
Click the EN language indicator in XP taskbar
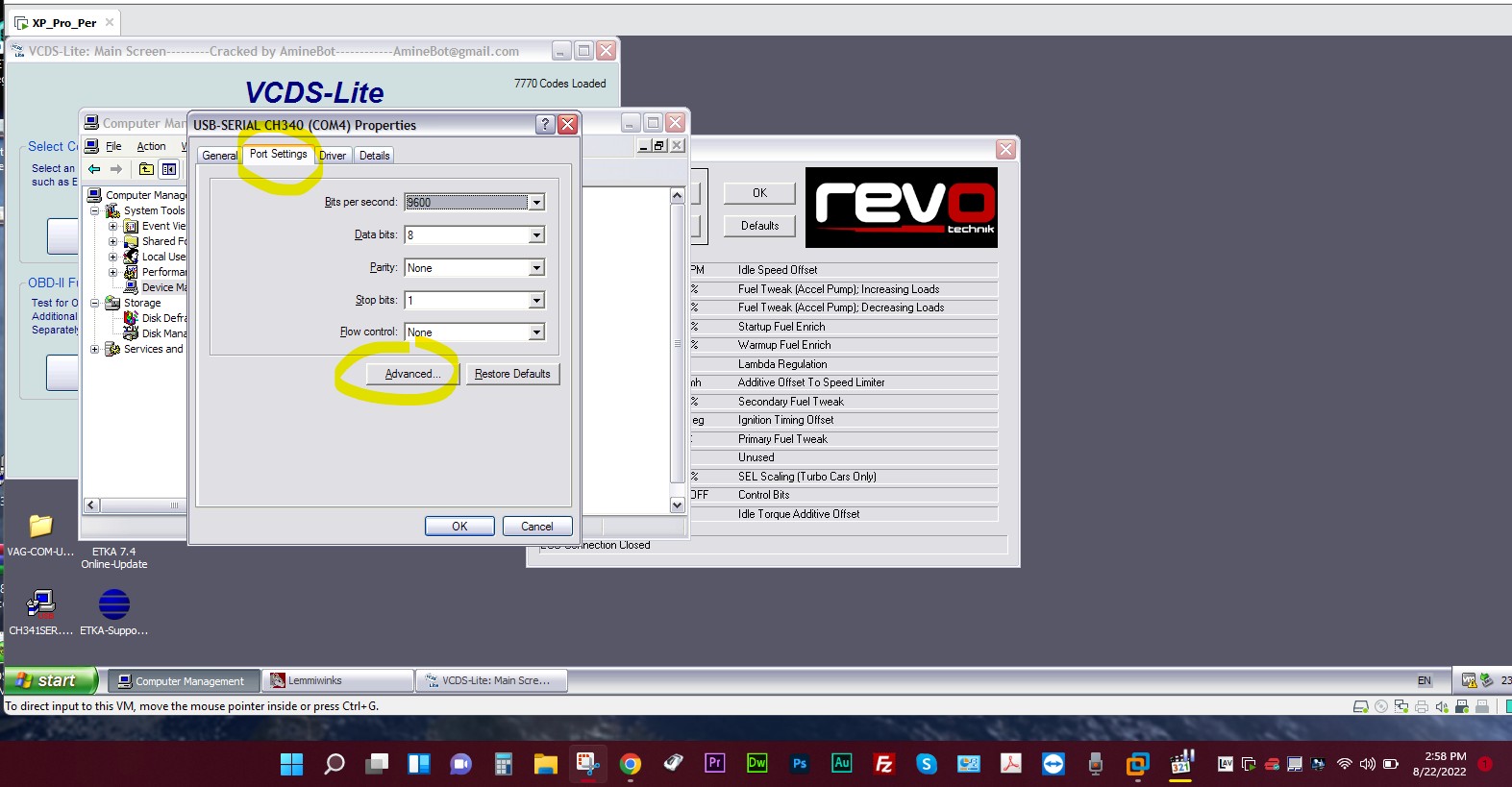click(1425, 680)
